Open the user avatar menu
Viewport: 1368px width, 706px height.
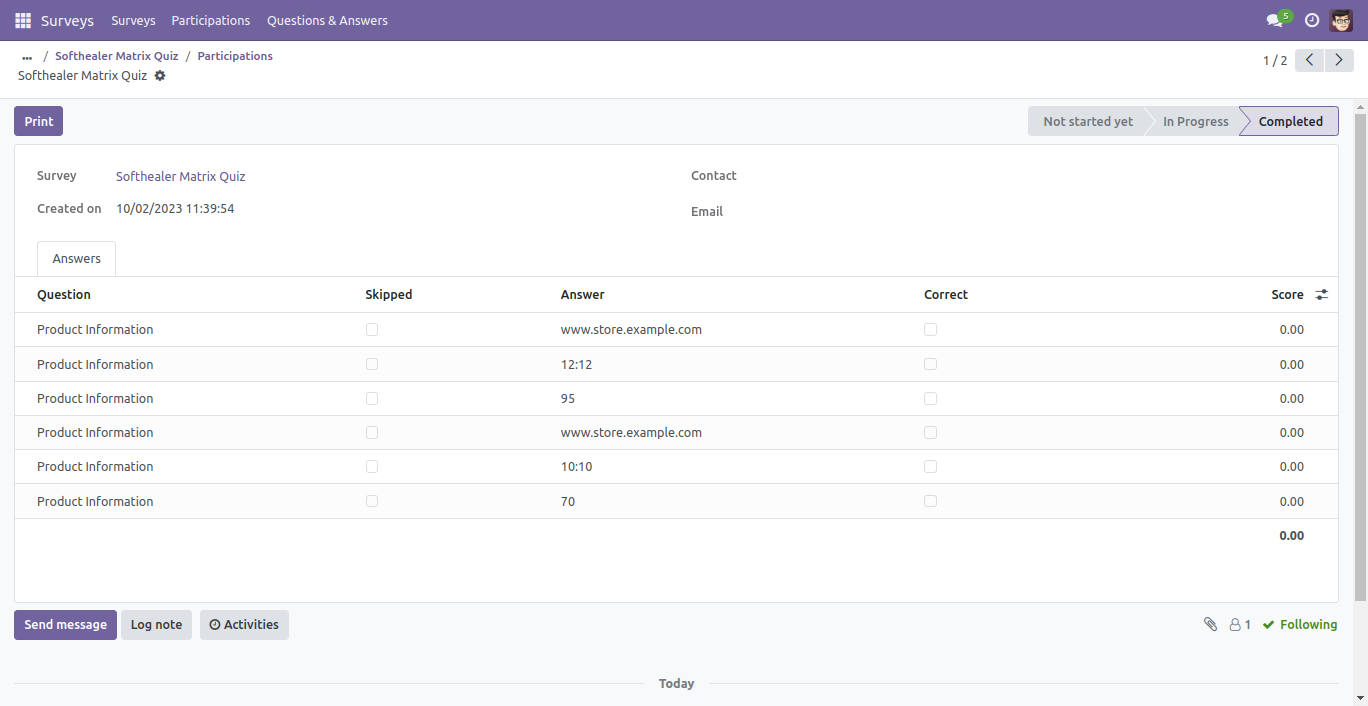pyautogui.click(x=1341, y=20)
